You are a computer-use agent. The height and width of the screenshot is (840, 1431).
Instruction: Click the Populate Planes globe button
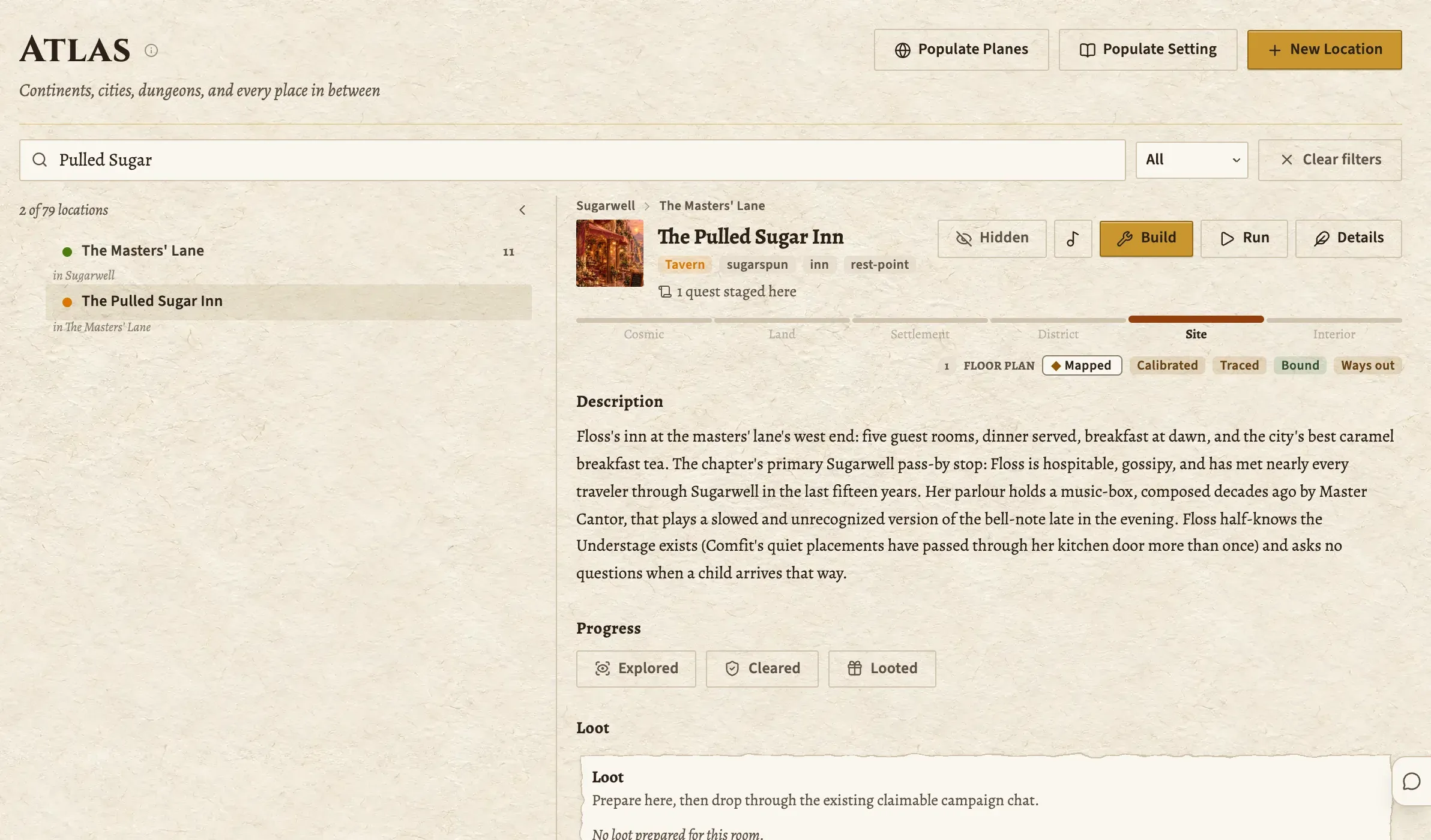961,50
